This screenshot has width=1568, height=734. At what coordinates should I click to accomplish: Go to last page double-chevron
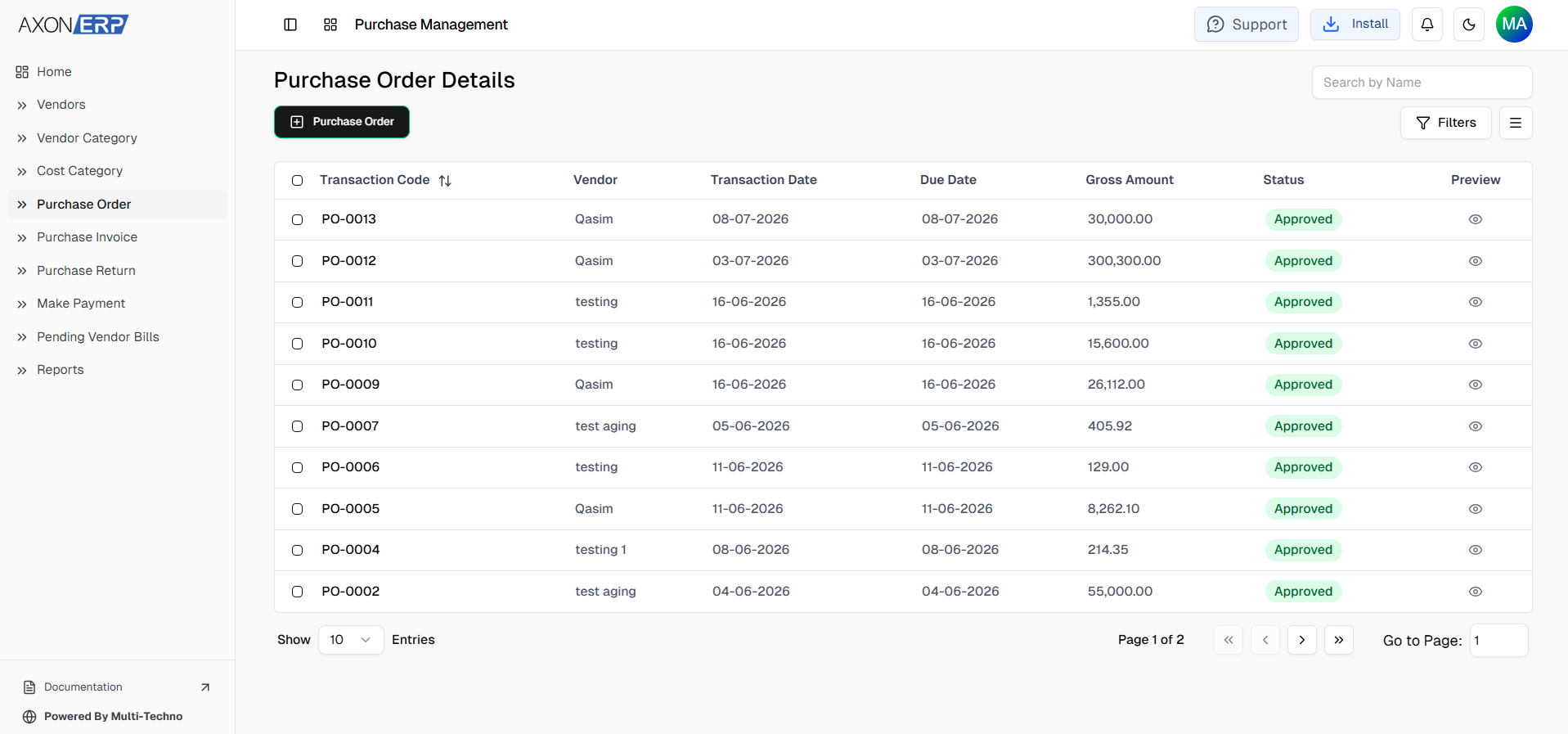[x=1339, y=640]
